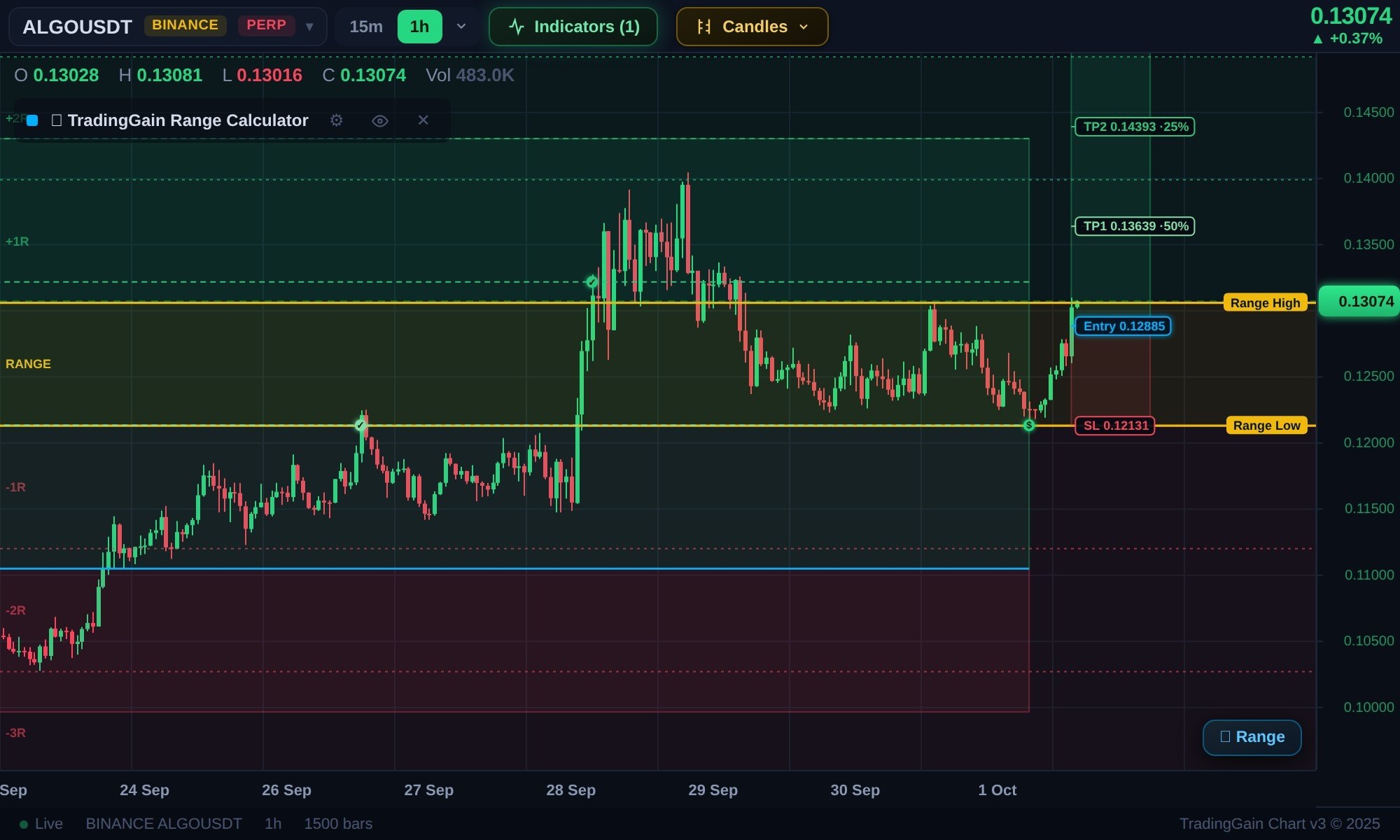Image resolution: width=1400 pixels, height=840 pixels.
Task: Select the TP1 0.13639 target label
Action: tap(1135, 226)
